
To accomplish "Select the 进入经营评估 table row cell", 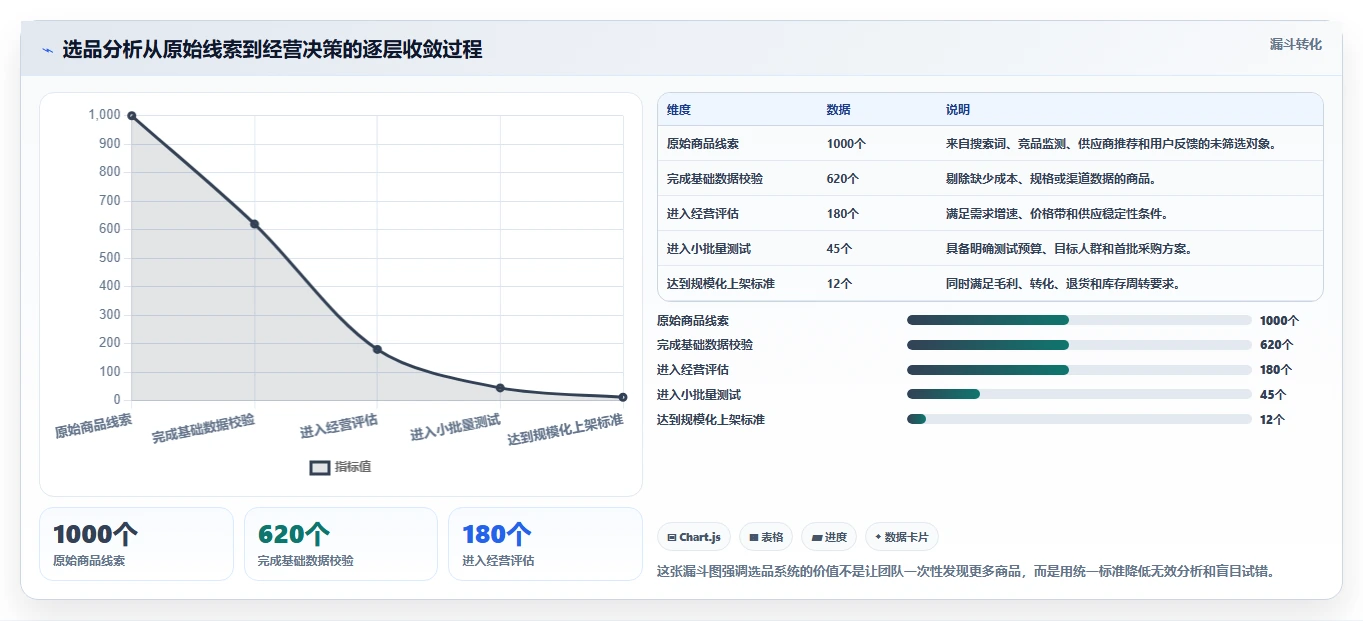I will pos(703,214).
